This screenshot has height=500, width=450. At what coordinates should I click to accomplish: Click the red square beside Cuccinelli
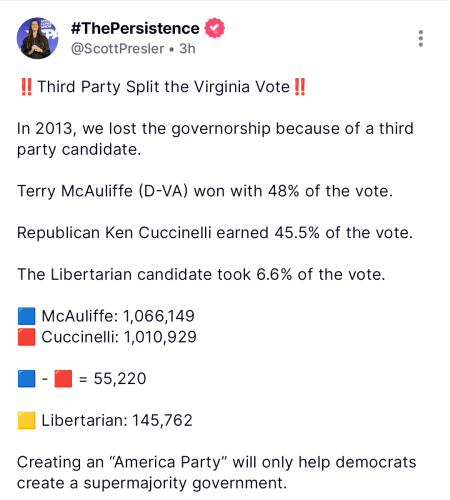(26, 337)
